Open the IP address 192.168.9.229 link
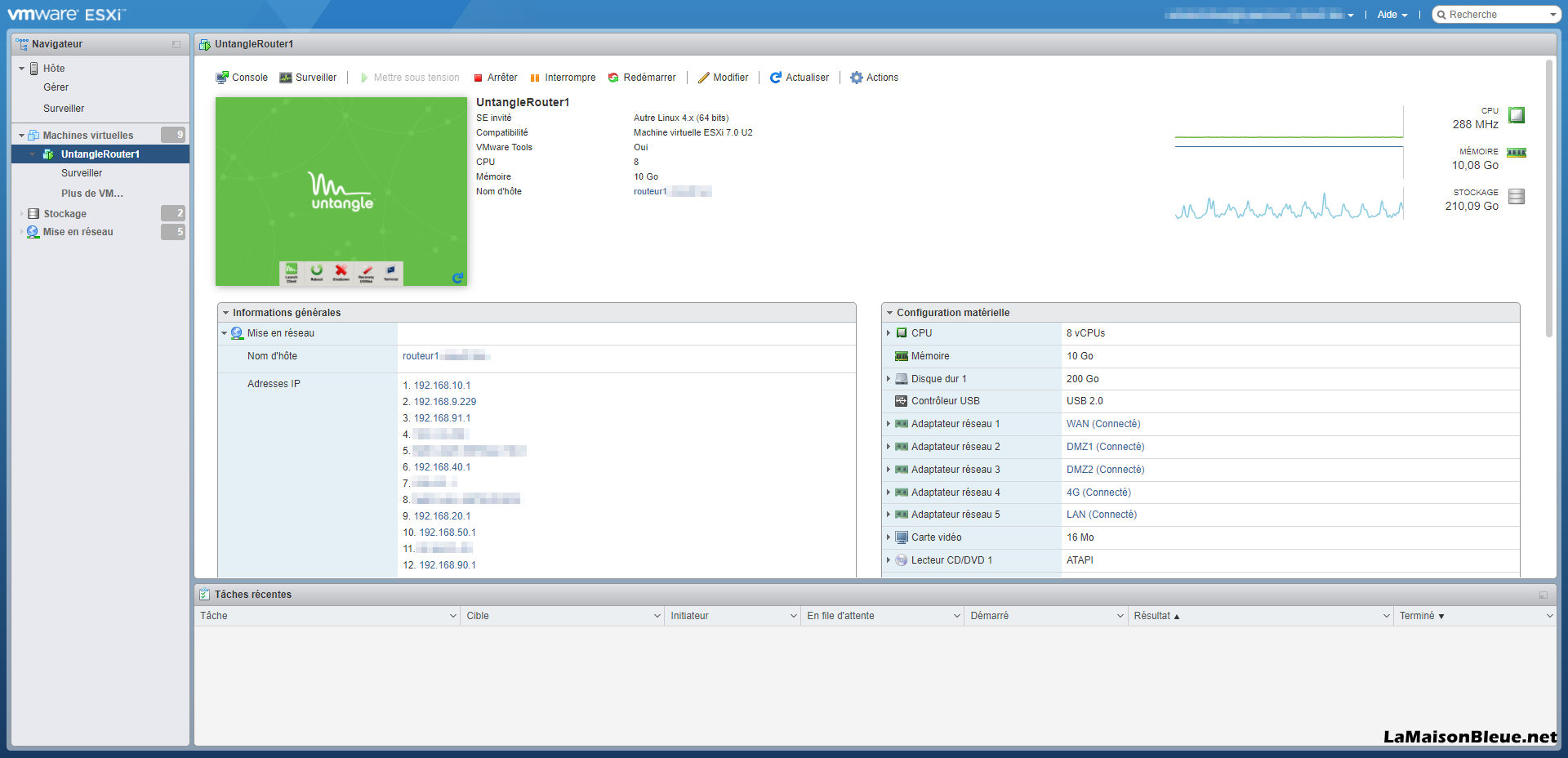Image resolution: width=1568 pixels, height=758 pixels. coord(445,402)
